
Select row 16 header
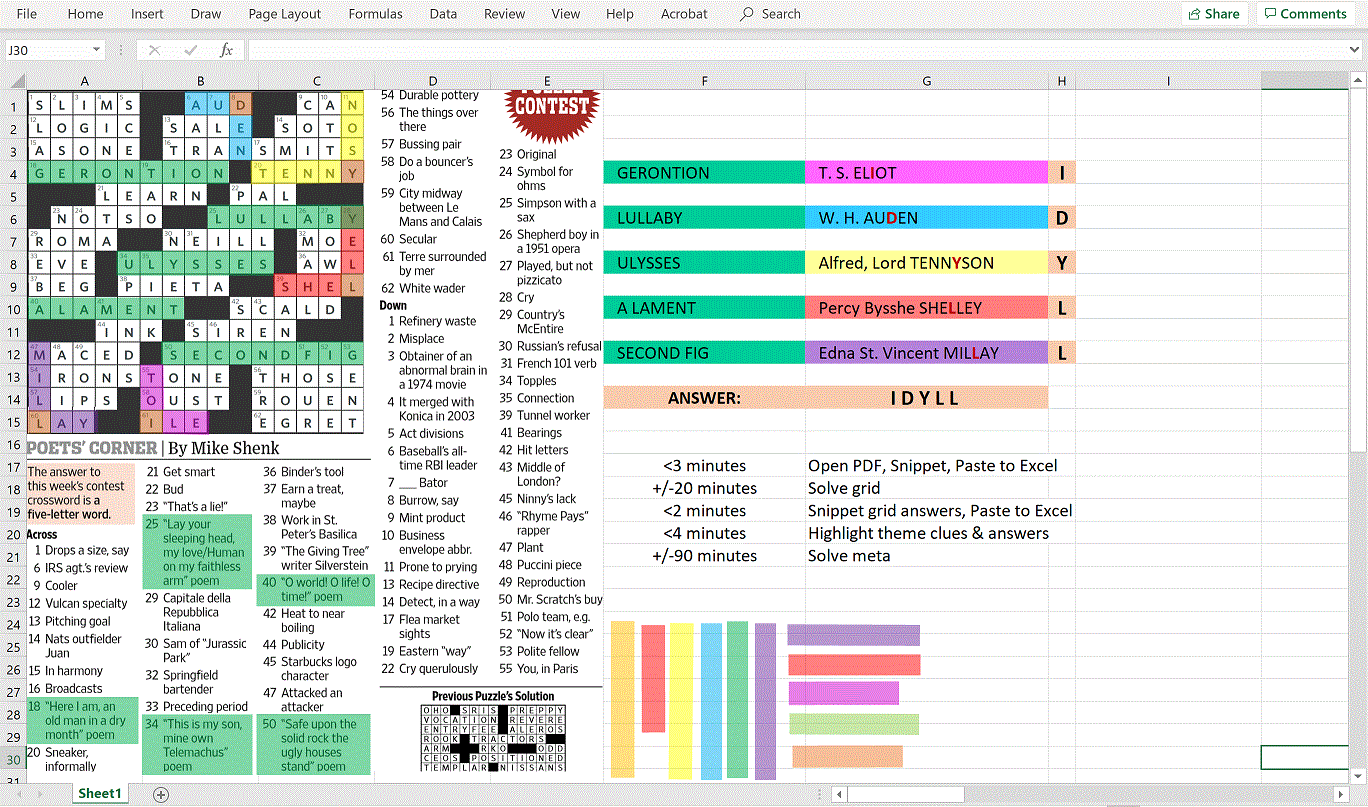pos(13,445)
